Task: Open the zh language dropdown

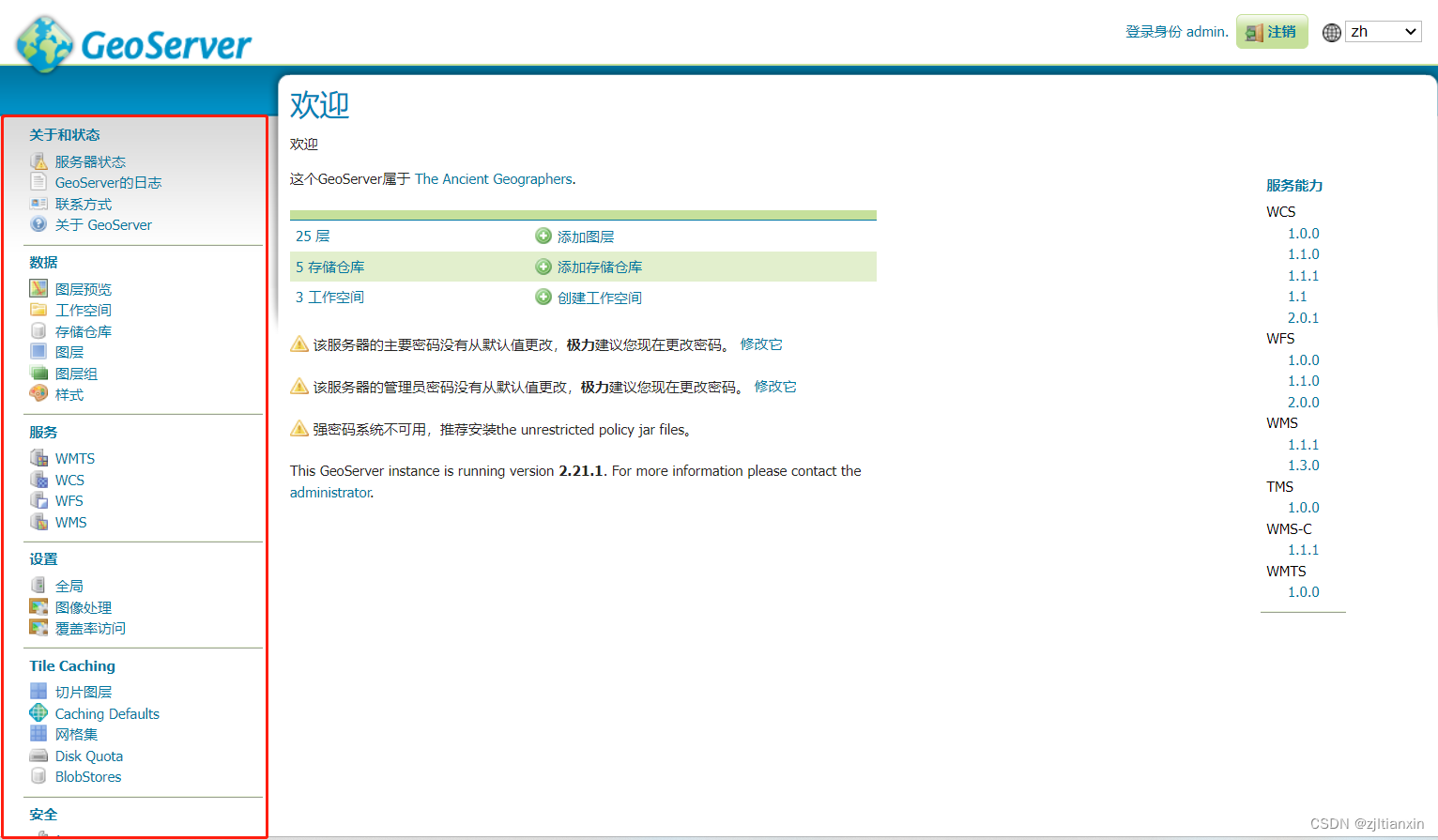Action: [x=1384, y=32]
